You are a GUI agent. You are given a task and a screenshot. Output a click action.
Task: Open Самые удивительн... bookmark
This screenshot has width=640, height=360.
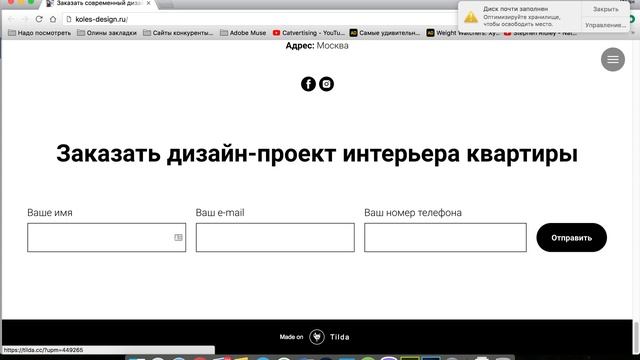click(x=385, y=33)
